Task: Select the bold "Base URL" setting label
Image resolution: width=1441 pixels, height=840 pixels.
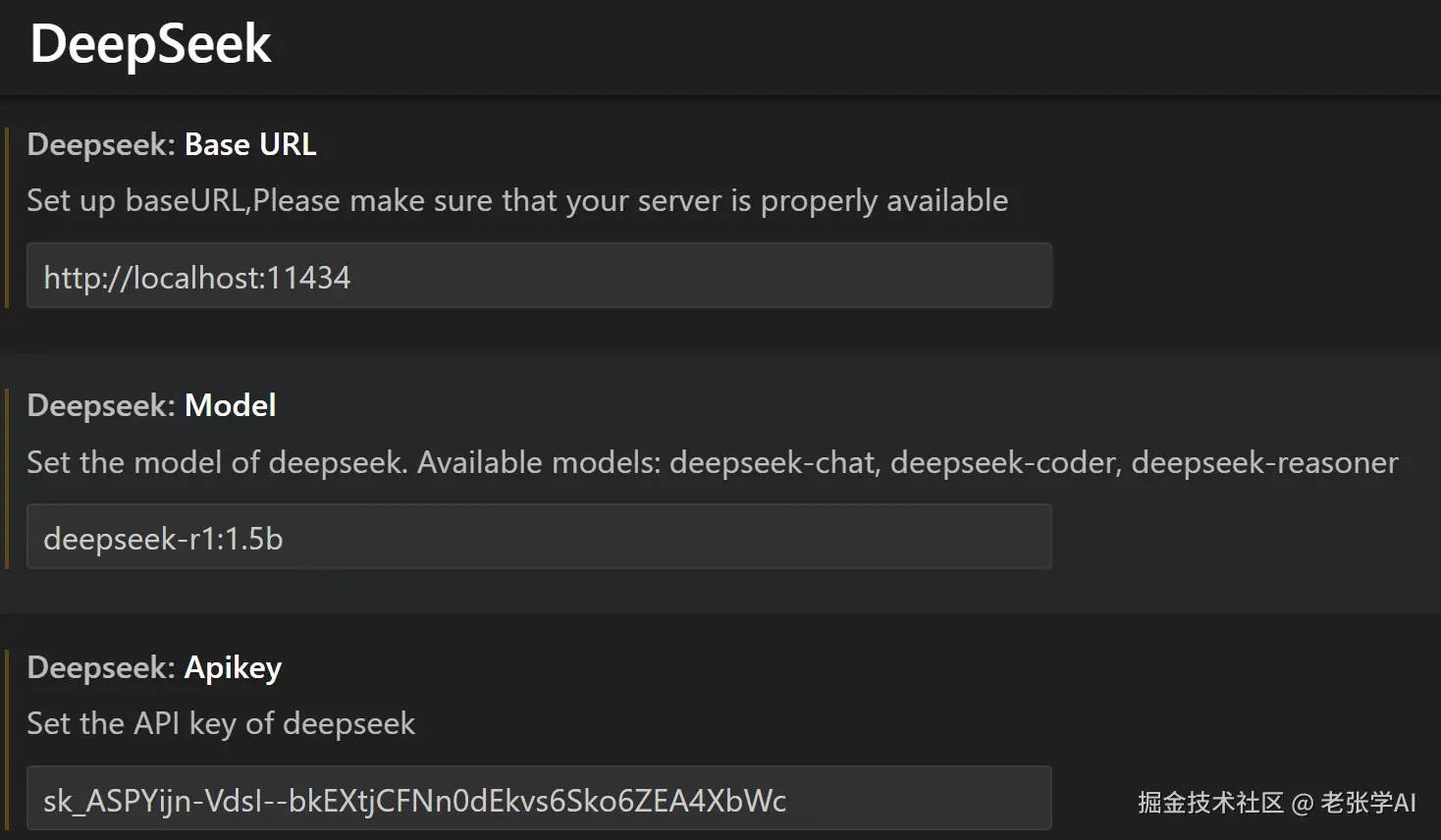Action: click(250, 144)
